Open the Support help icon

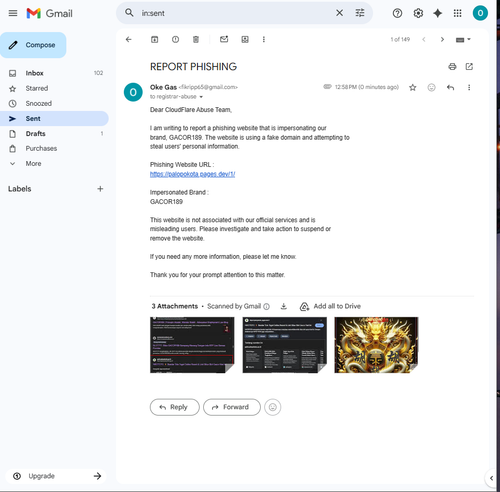397,13
